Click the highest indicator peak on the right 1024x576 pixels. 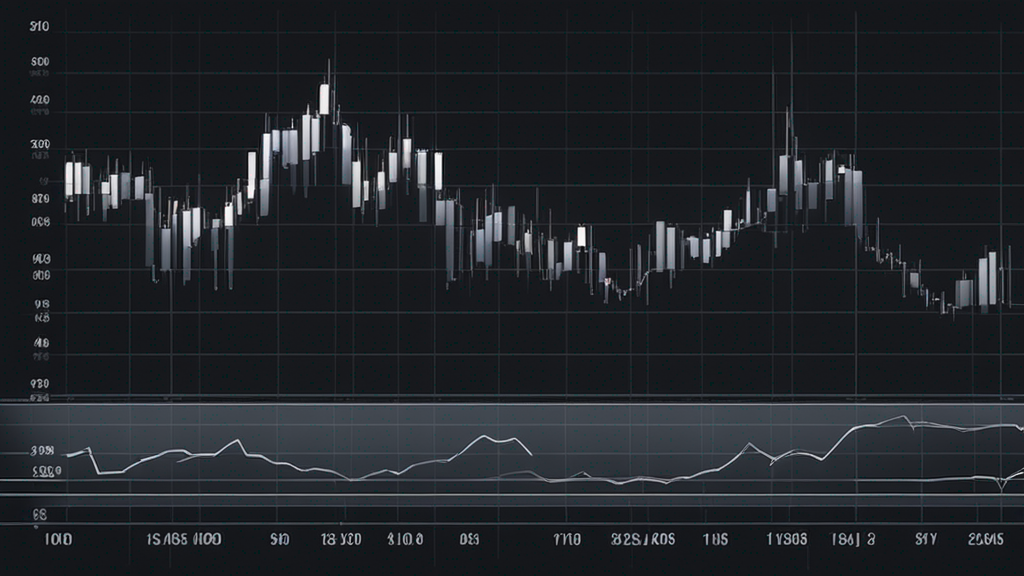(906, 417)
